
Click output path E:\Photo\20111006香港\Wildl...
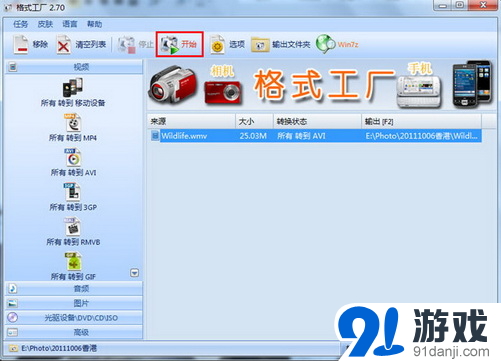coord(421,136)
